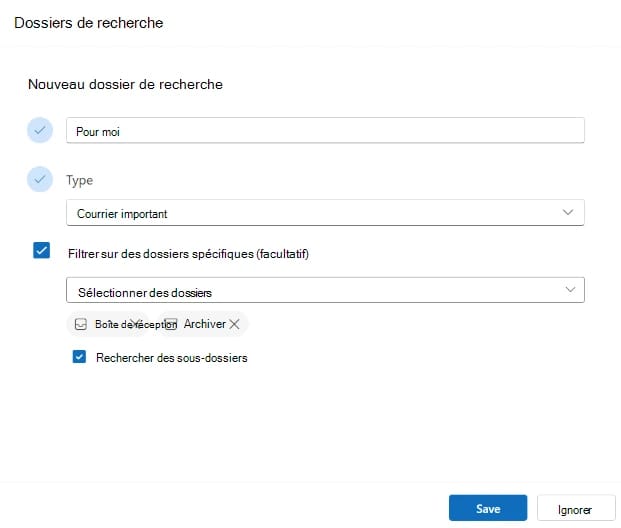Viewport: 621px width, 528px height.
Task: Remove the Boîte de réception folder chip
Action: pos(136,324)
